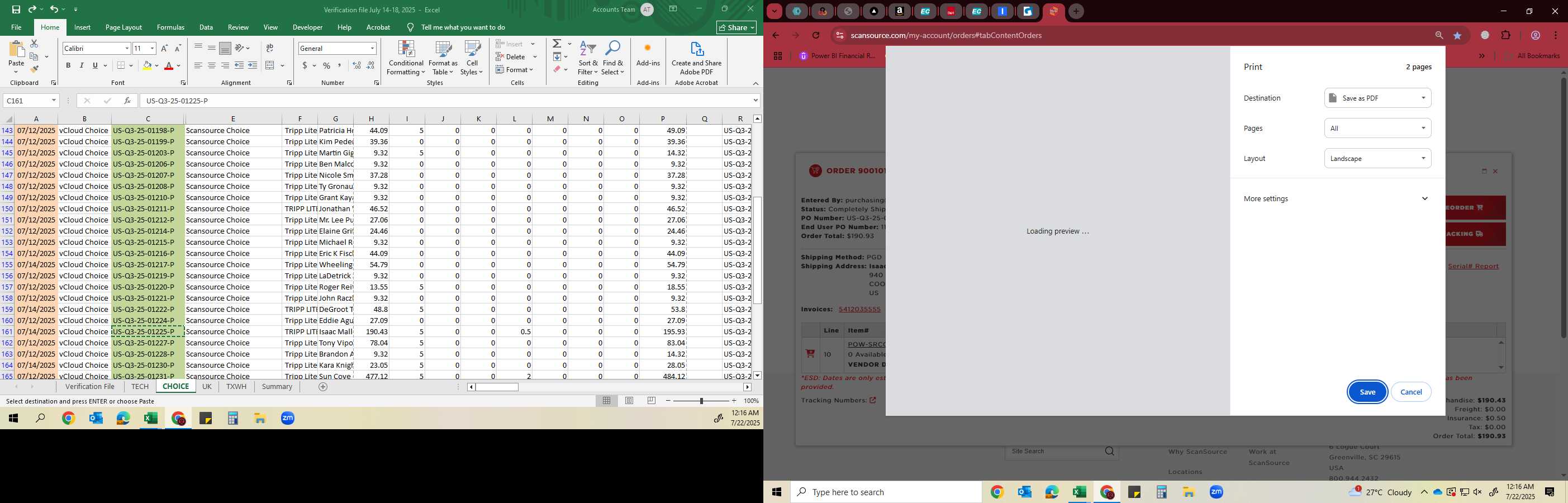Open the Fill Color dropdown arrow

[156, 65]
